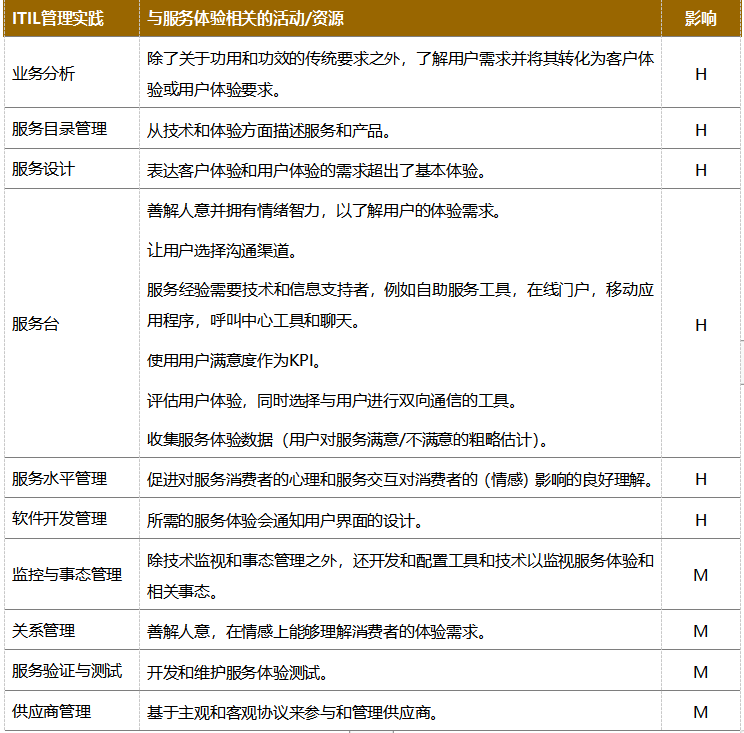Screen dimensions: 744x733
Task: Click text '所需的服务体验会通知用户界面的设计。'
Action: tap(285, 521)
